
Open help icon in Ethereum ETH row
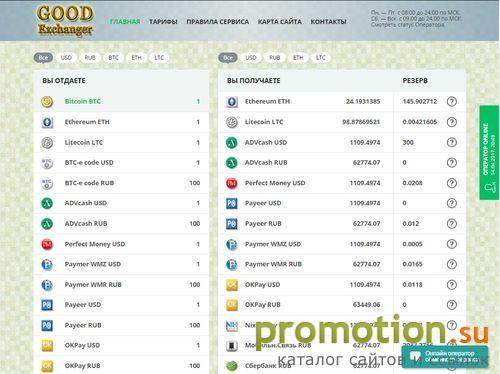point(452,102)
